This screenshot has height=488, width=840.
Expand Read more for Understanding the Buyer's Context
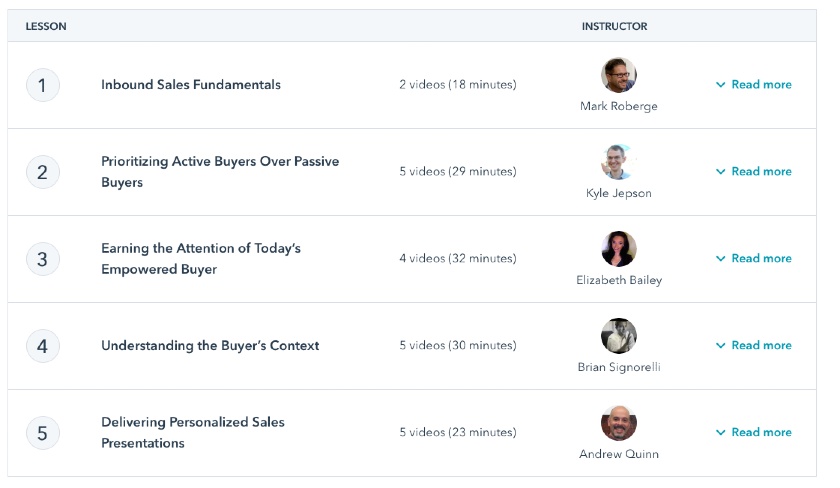click(x=754, y=346)
